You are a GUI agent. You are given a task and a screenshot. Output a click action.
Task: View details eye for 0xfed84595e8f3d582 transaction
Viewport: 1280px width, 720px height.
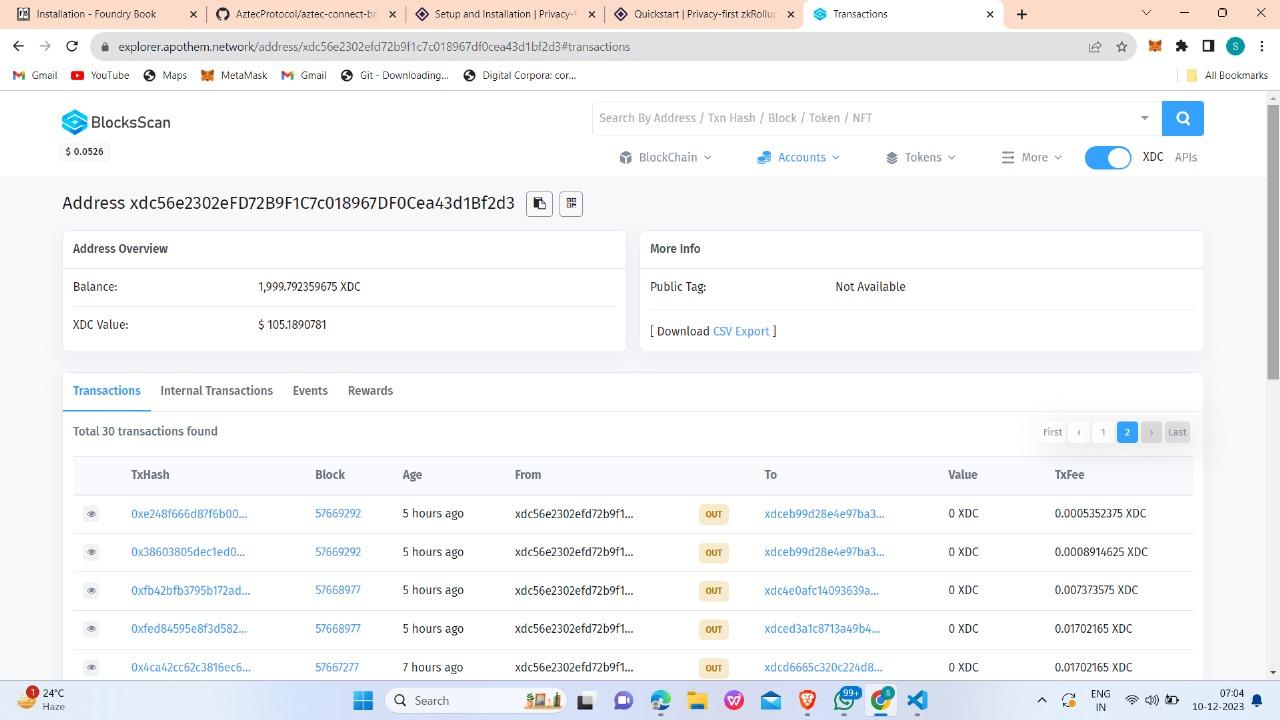coord(91,628)
